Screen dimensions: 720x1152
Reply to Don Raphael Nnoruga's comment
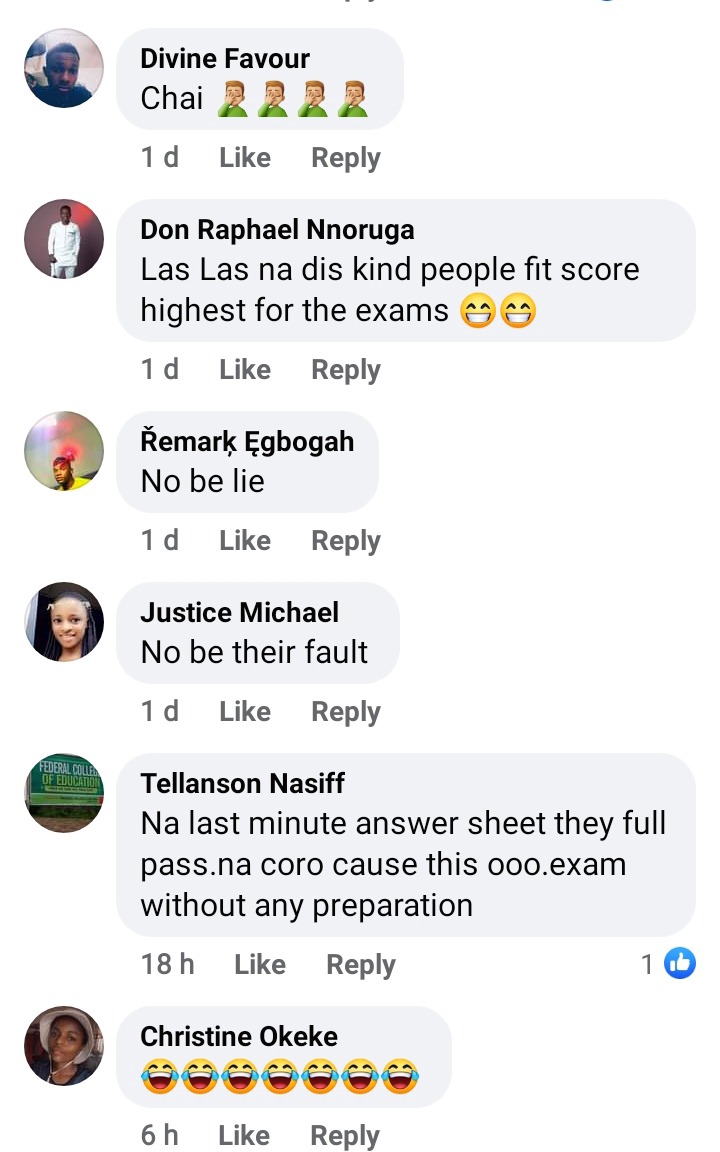[345, 370]
